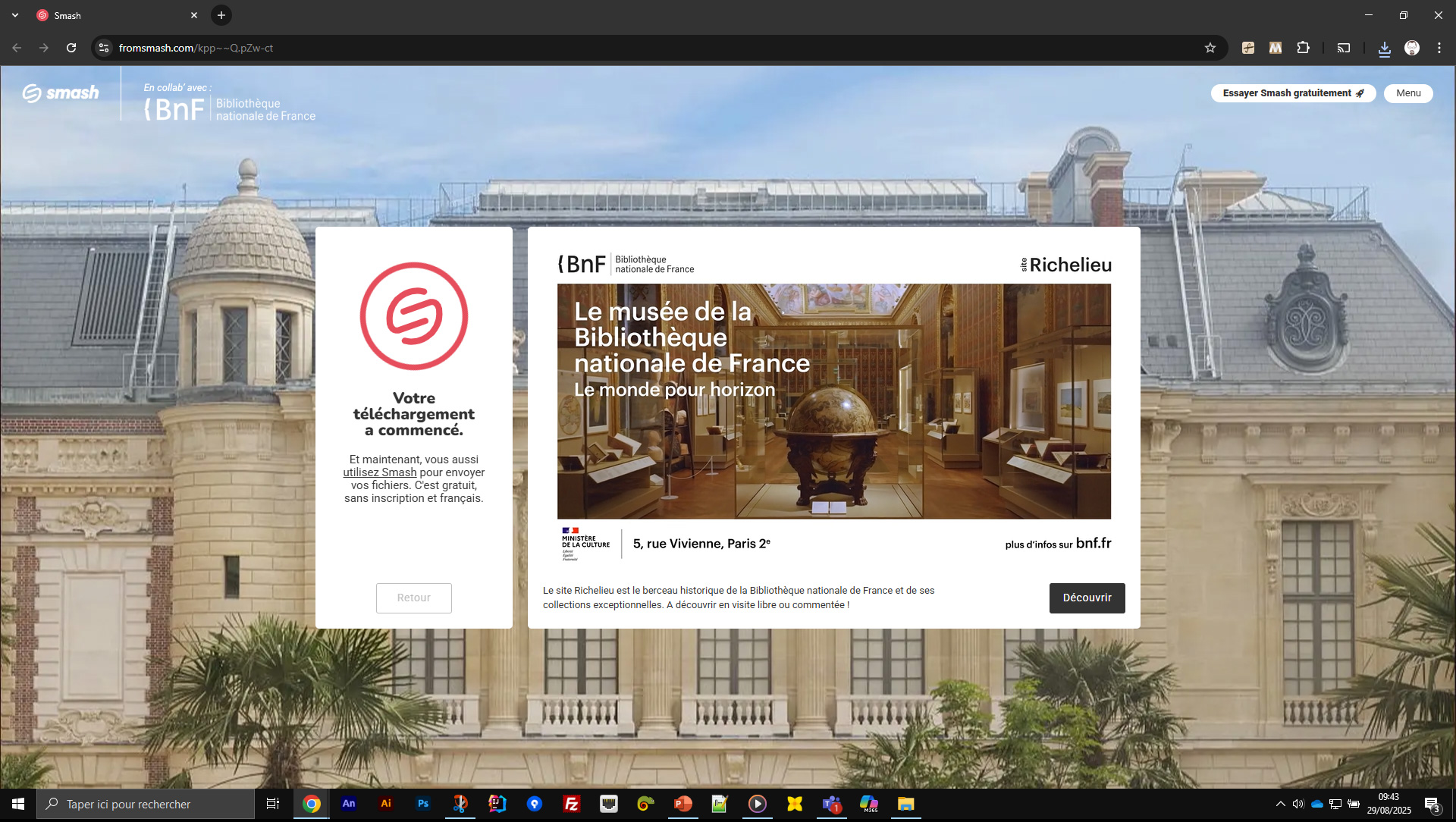The image size is (1456, 822).
Task: Open Microsoft 365 Copilot from taskbar
Action: (869, 804)
